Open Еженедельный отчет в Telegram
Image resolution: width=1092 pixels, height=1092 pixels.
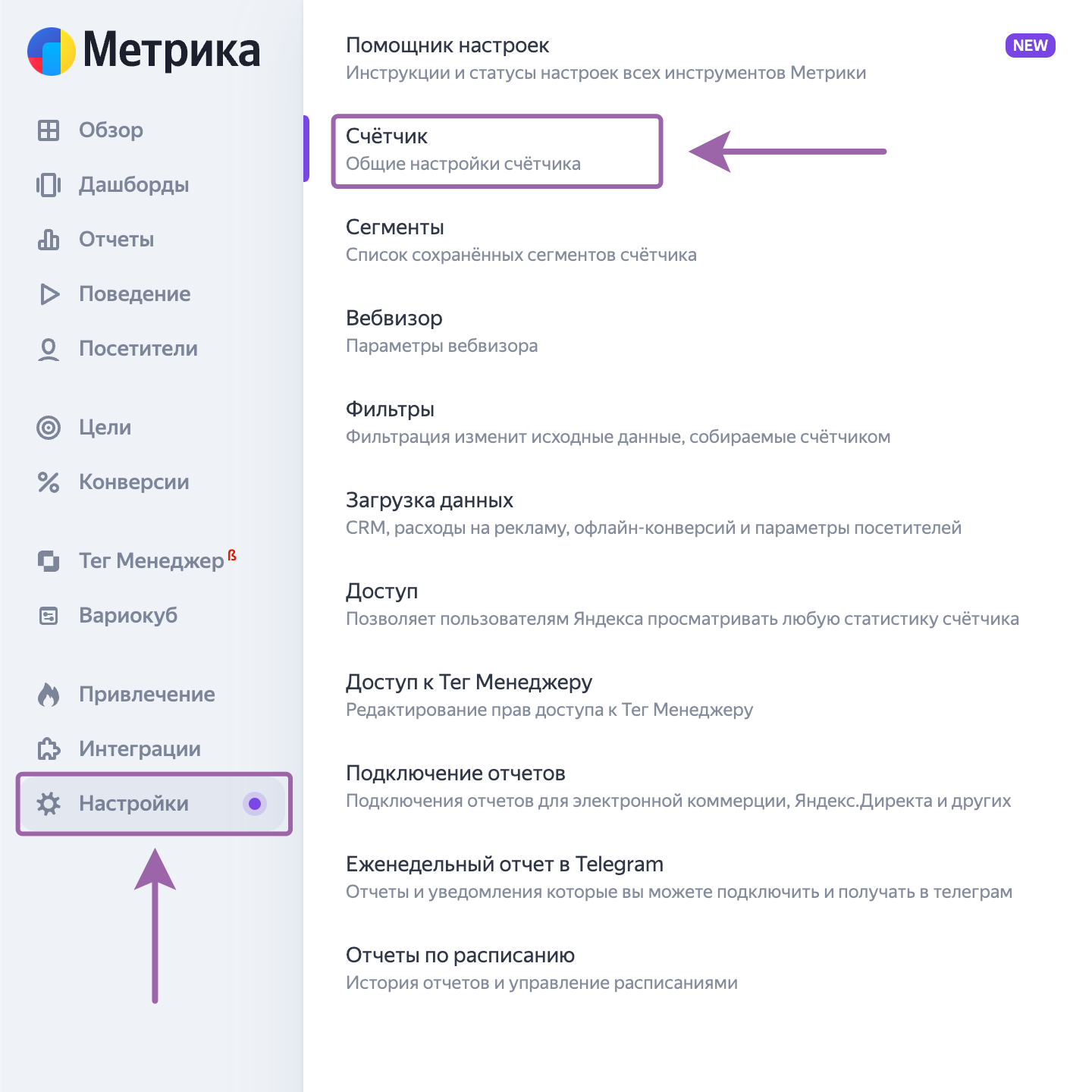[x=504, y=864]
